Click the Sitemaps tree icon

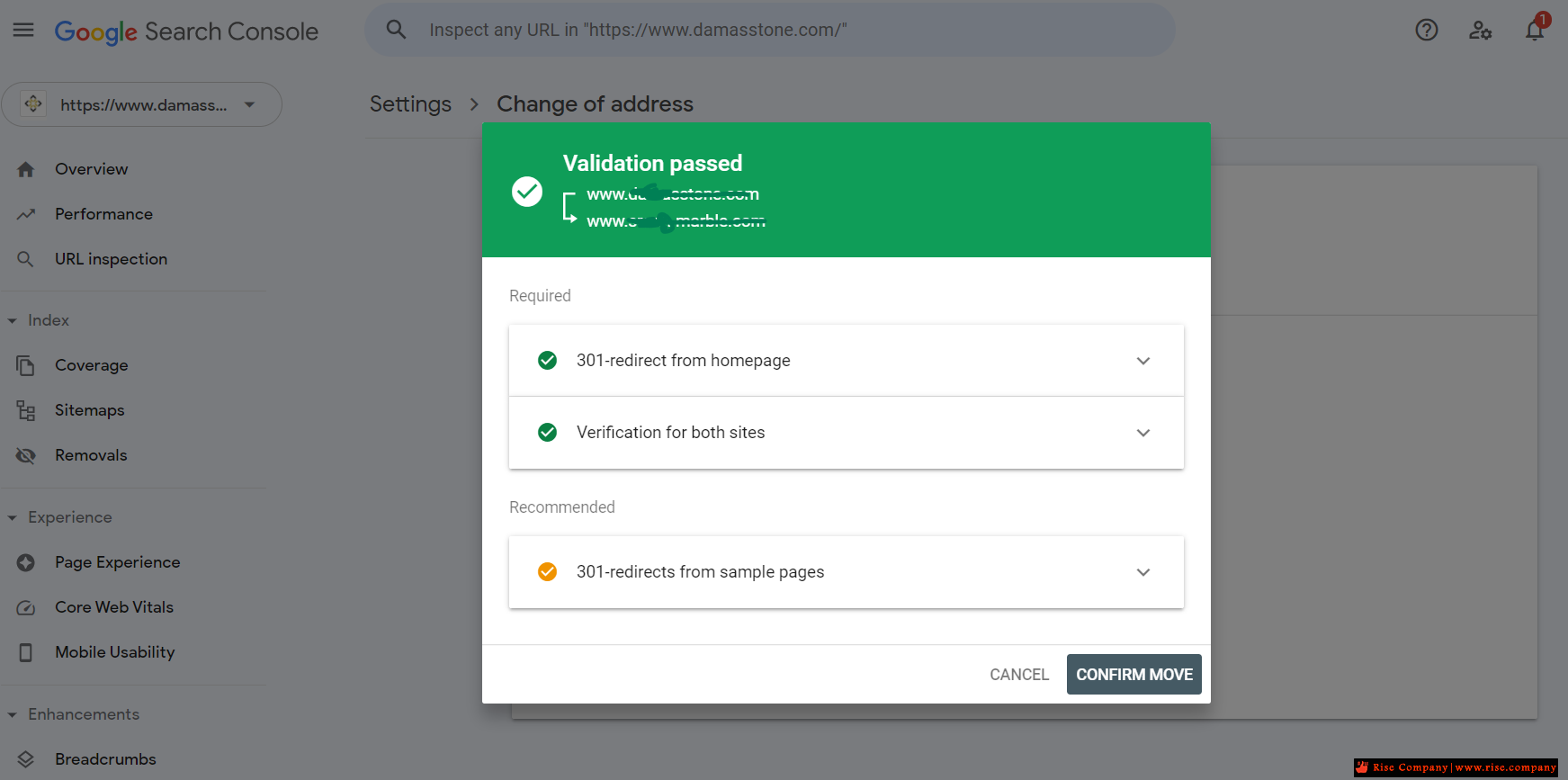click(26, 410)
